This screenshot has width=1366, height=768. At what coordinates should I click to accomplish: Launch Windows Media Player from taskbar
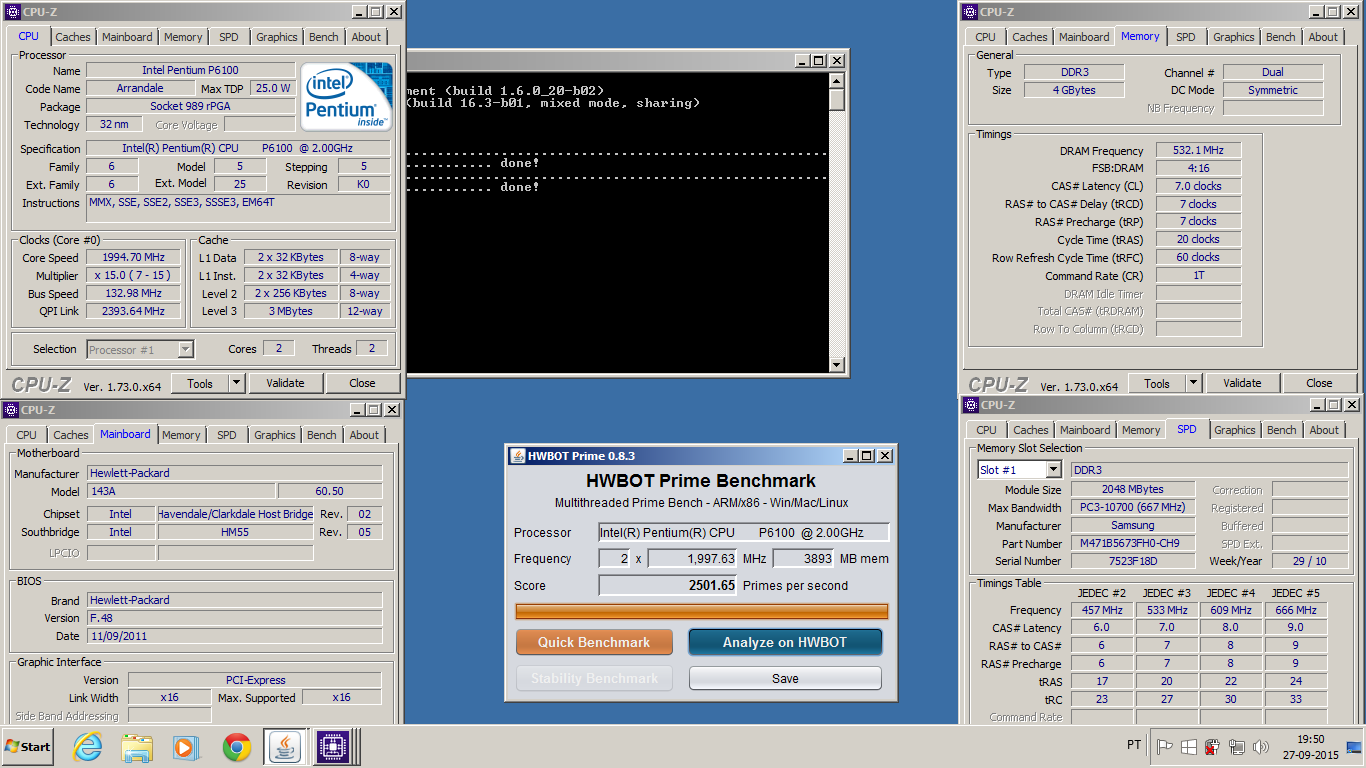[x=185, y=747]
